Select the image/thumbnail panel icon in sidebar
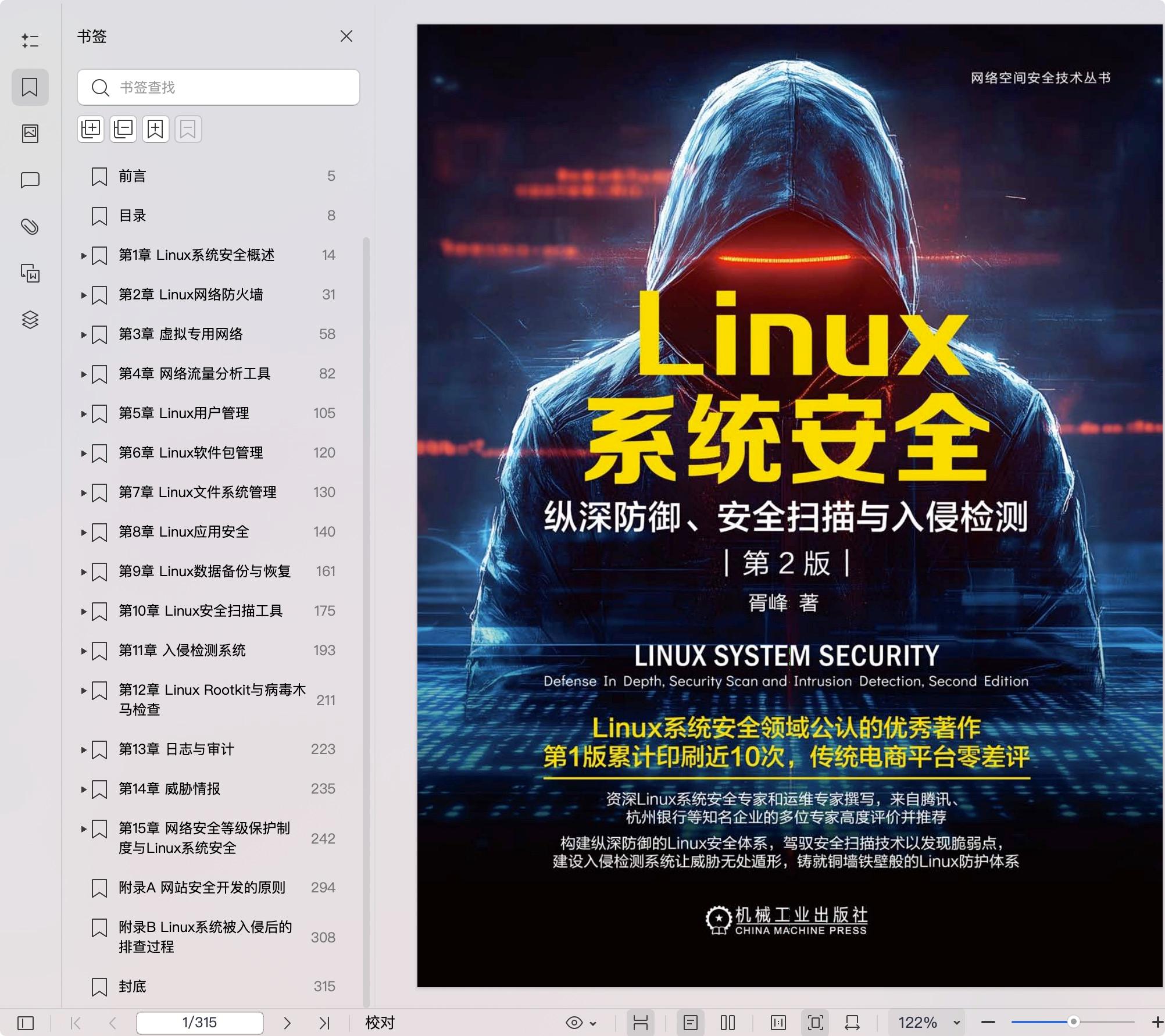Screen dimensions: 1165x1036 coord(30,133)
